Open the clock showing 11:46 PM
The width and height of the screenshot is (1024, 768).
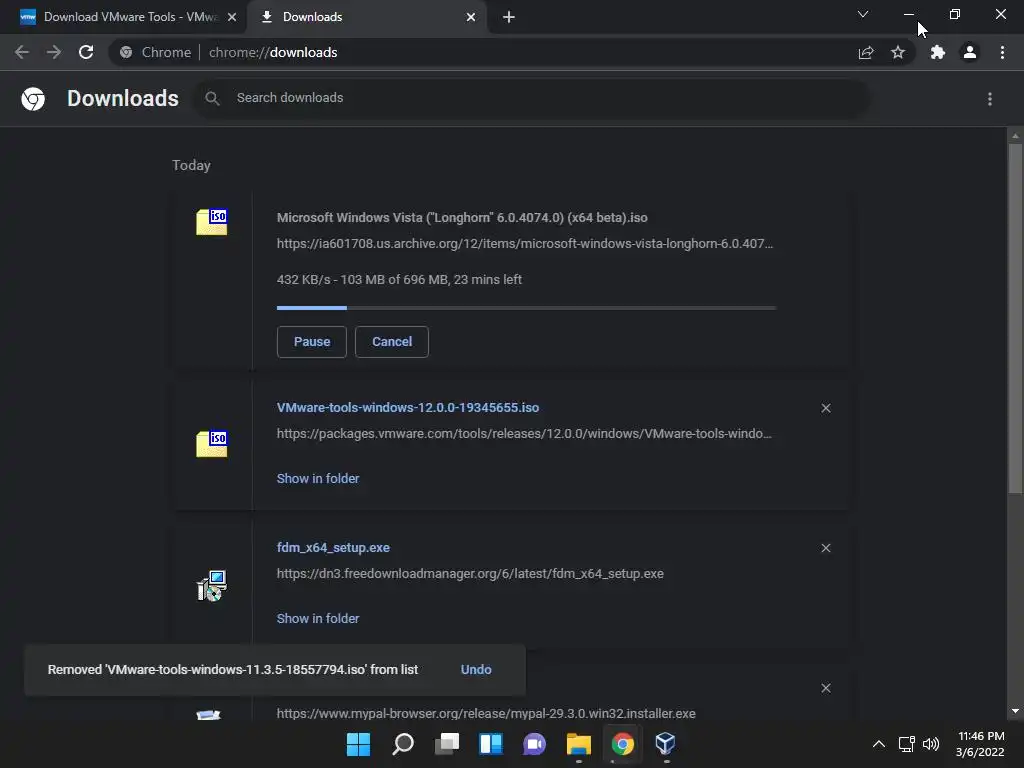(980, 744)
